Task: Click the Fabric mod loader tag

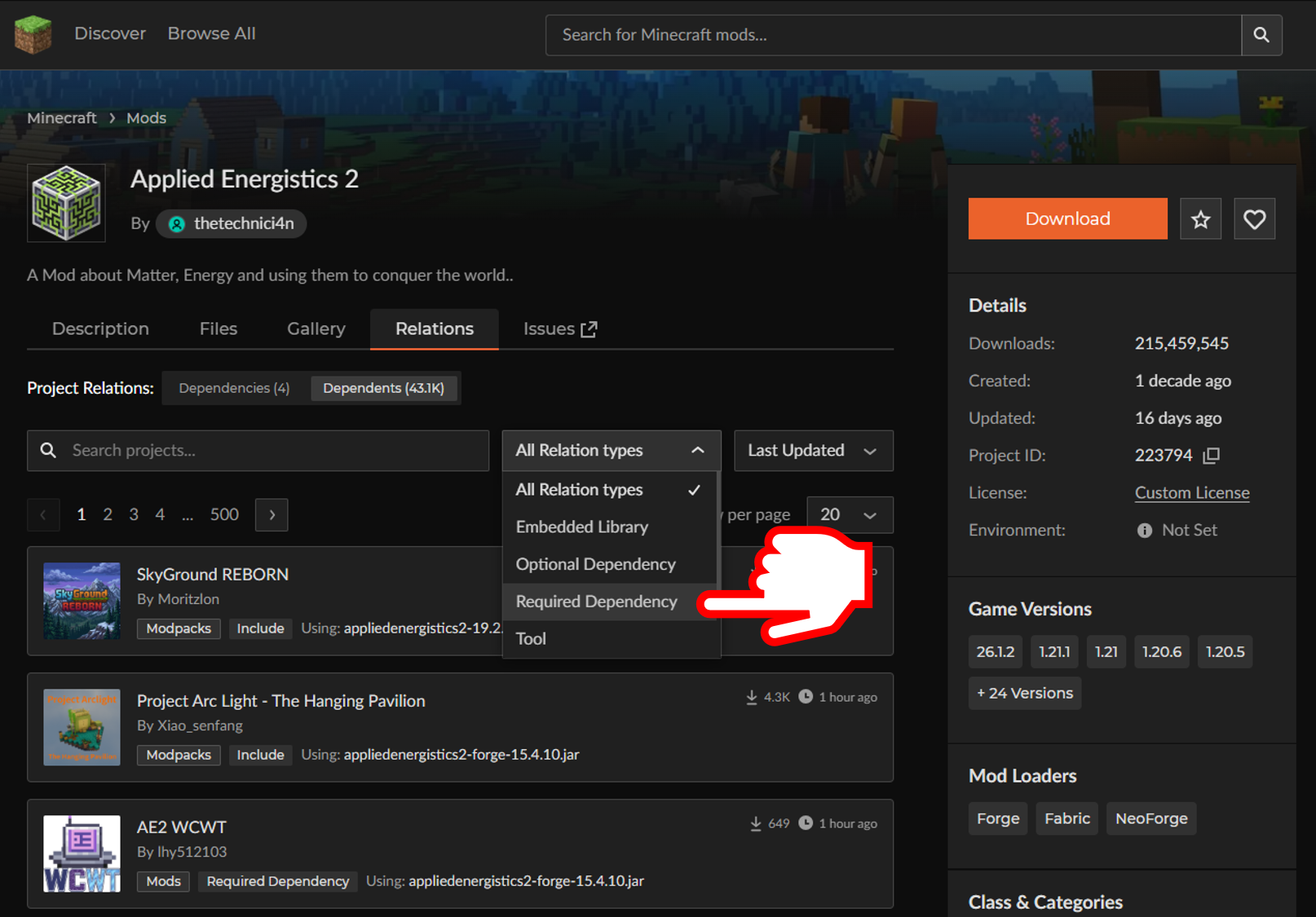Action: (1067, 819)
